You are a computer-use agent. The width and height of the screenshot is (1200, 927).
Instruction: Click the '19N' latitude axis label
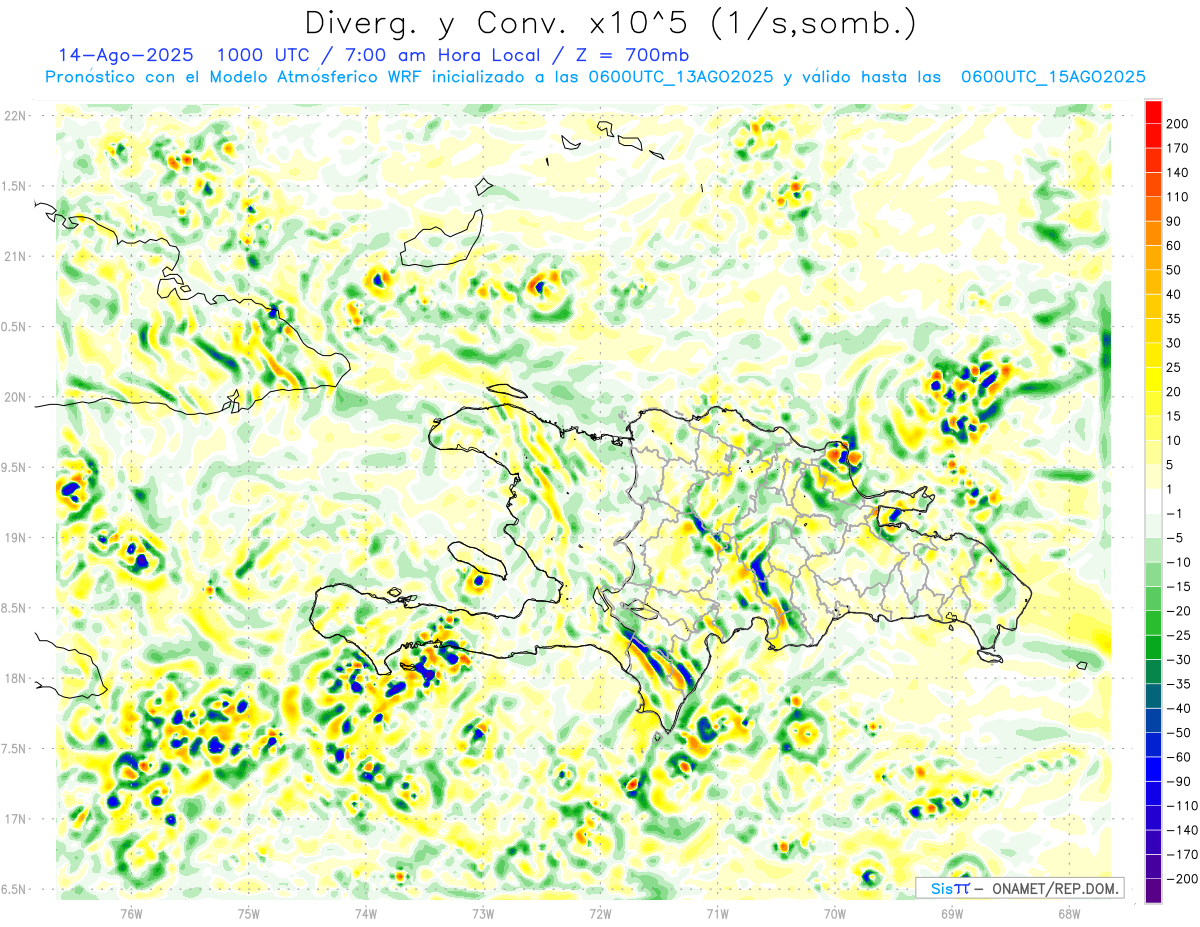click(14, 537)
